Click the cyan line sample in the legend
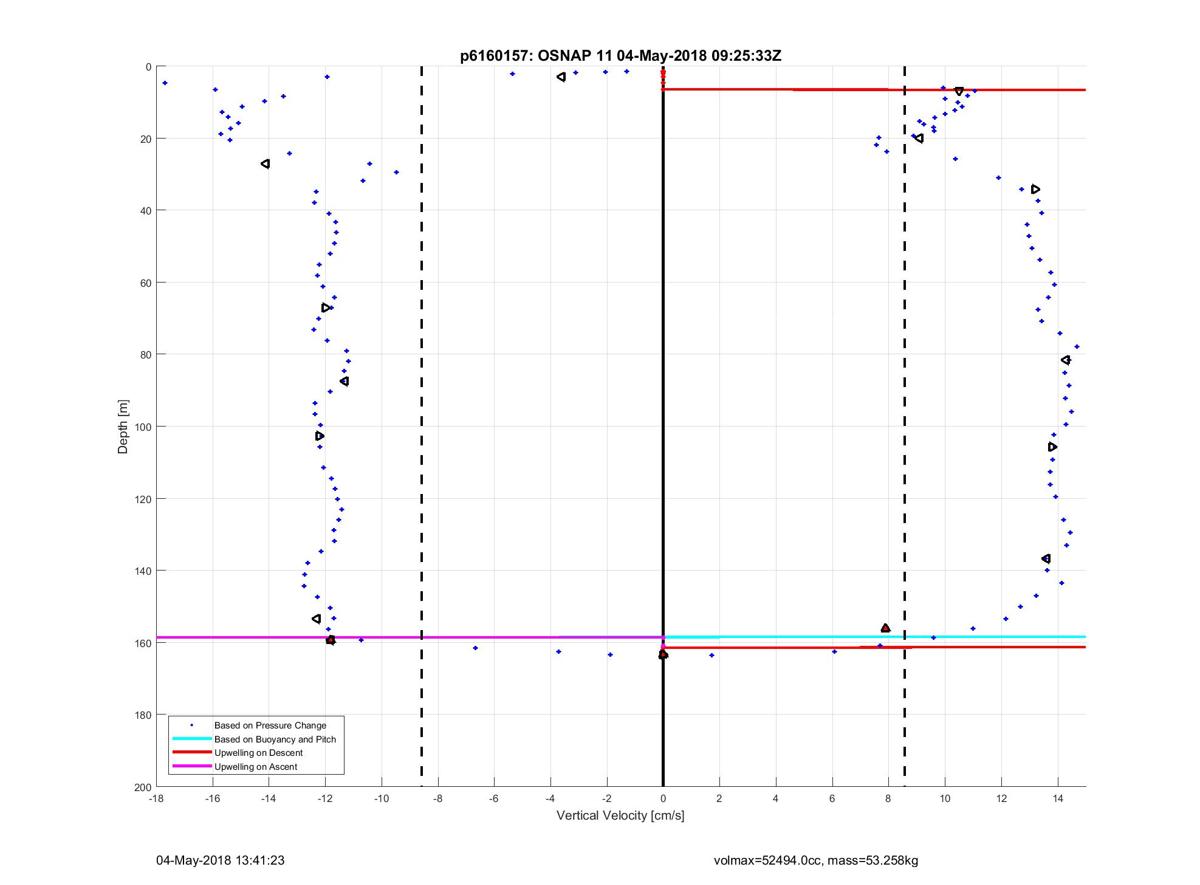This screenshot has height=885, width=1200. (x=191, y=739)
